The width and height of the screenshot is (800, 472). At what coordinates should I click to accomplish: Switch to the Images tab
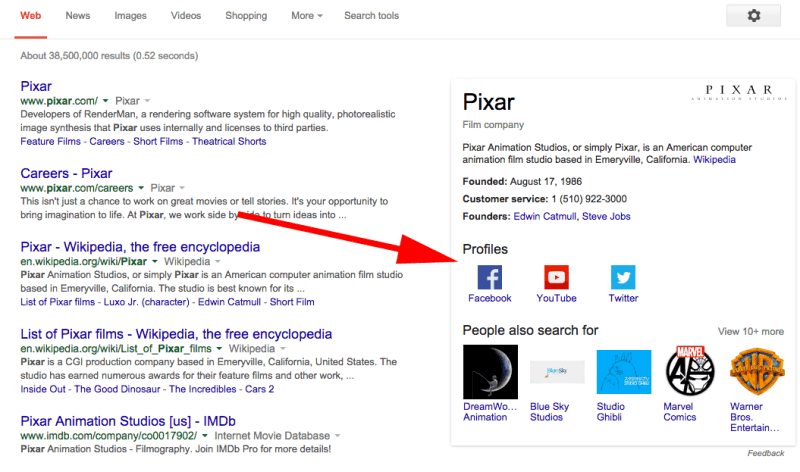coord(130,16)
